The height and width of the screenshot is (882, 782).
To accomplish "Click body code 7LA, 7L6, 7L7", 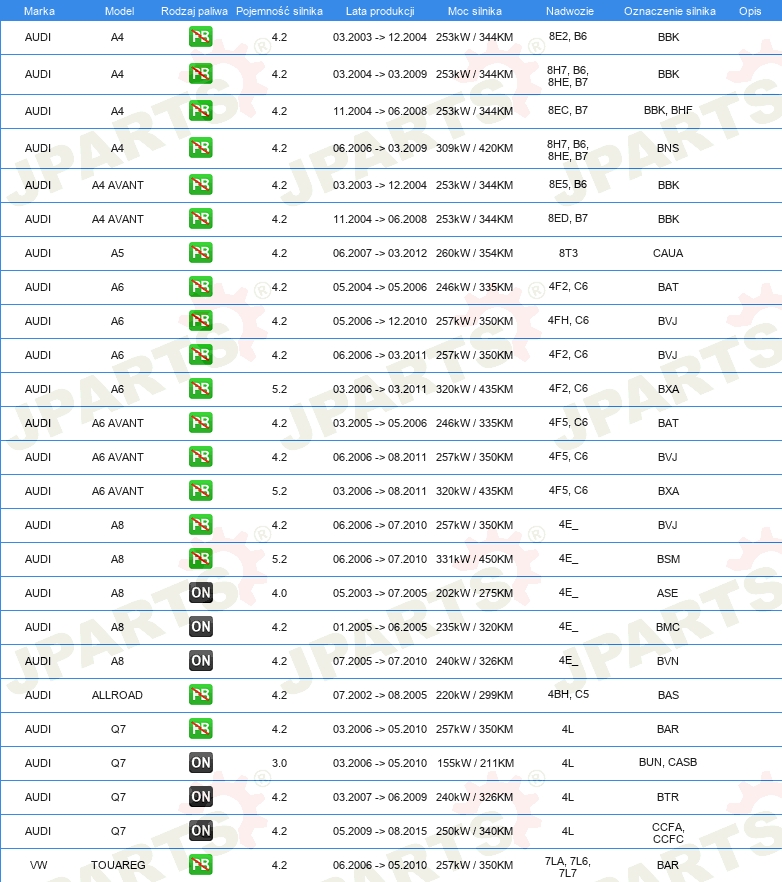I will (x=568, y=867).
